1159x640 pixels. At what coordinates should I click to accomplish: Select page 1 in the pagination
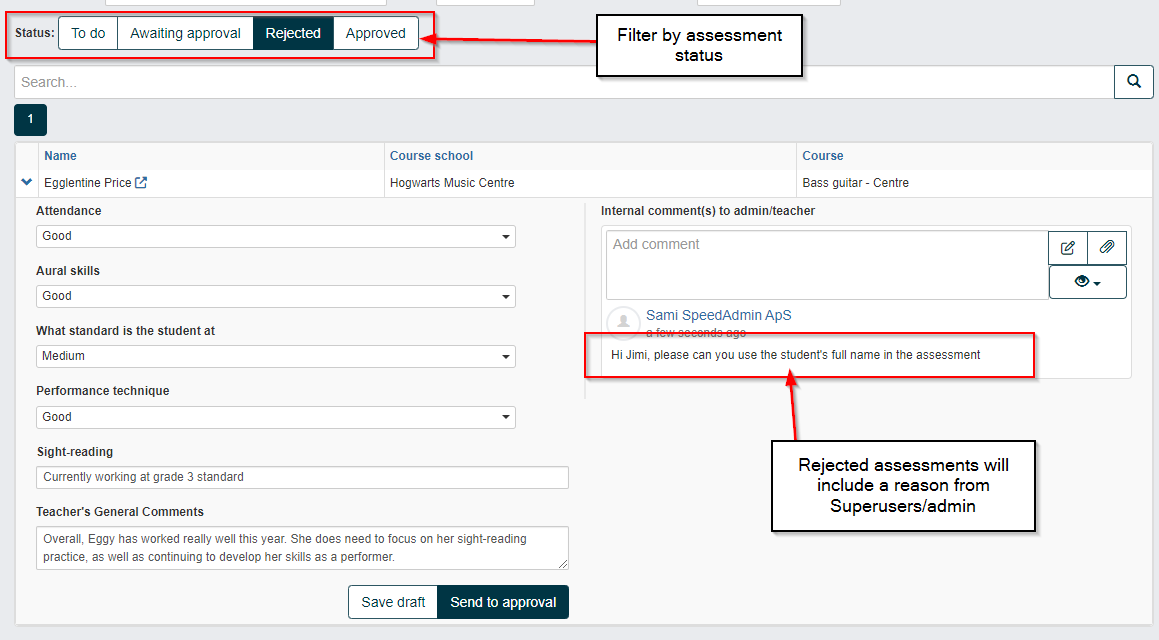coord(29,119)
